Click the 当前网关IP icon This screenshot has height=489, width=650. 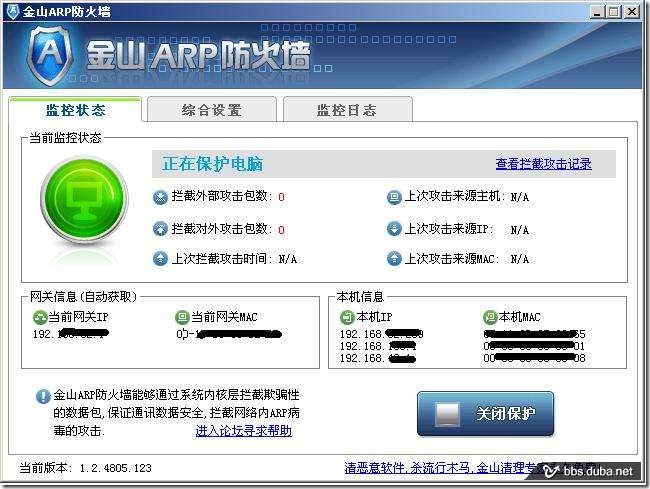[40, 317]
